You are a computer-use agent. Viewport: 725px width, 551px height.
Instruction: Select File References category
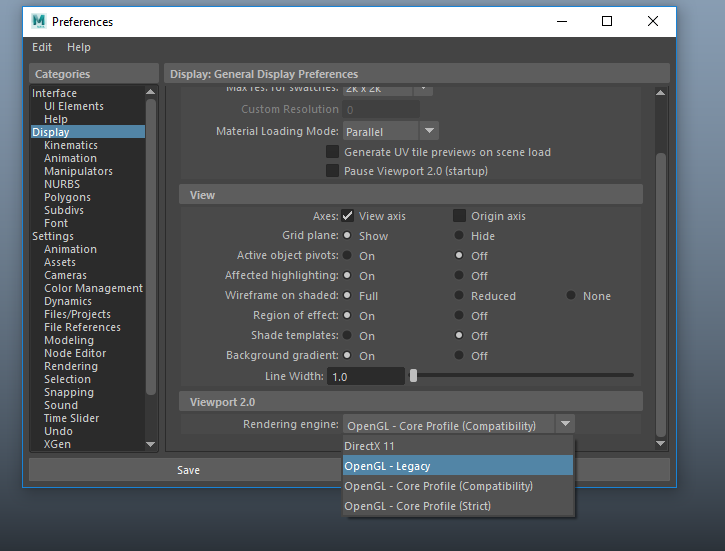(82, 327)
